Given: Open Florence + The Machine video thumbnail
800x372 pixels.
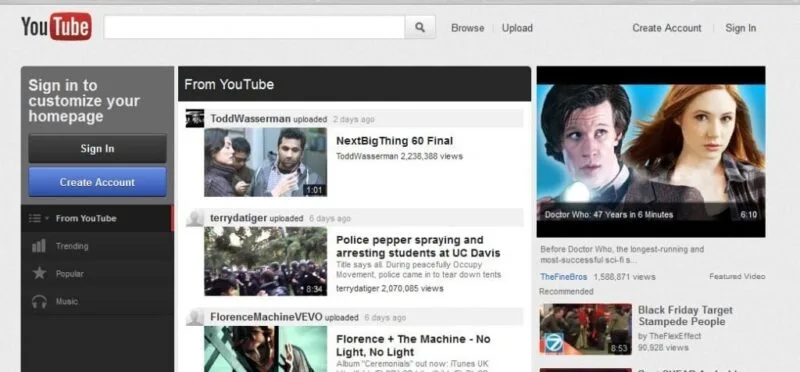Looking at the screenshot, I should (x=265, y=349).
